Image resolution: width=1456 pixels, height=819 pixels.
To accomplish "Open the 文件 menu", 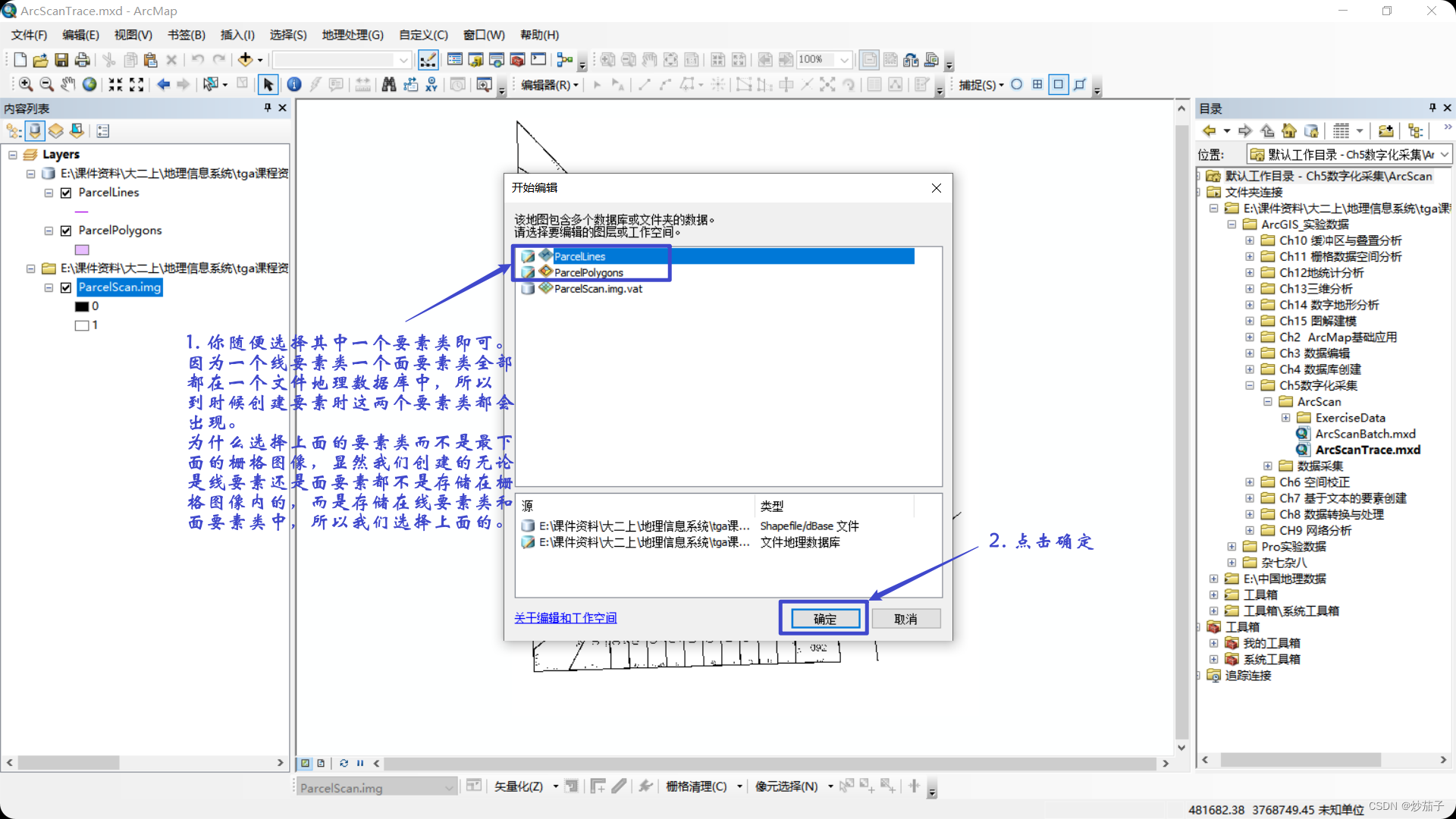I will pos(29,35).
